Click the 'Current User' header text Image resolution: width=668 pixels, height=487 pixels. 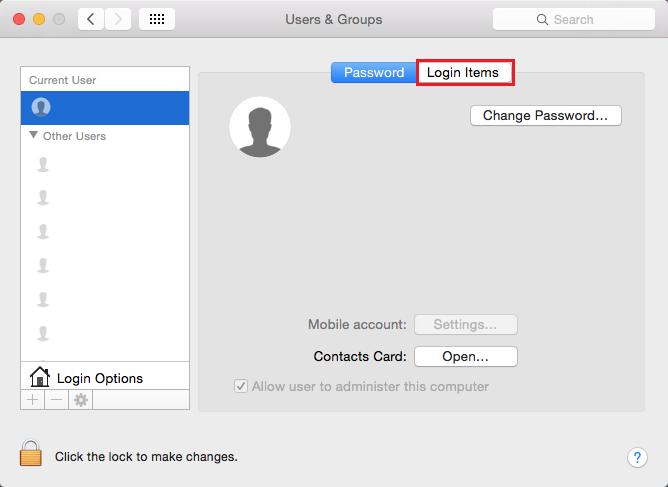tap(62, 80)
